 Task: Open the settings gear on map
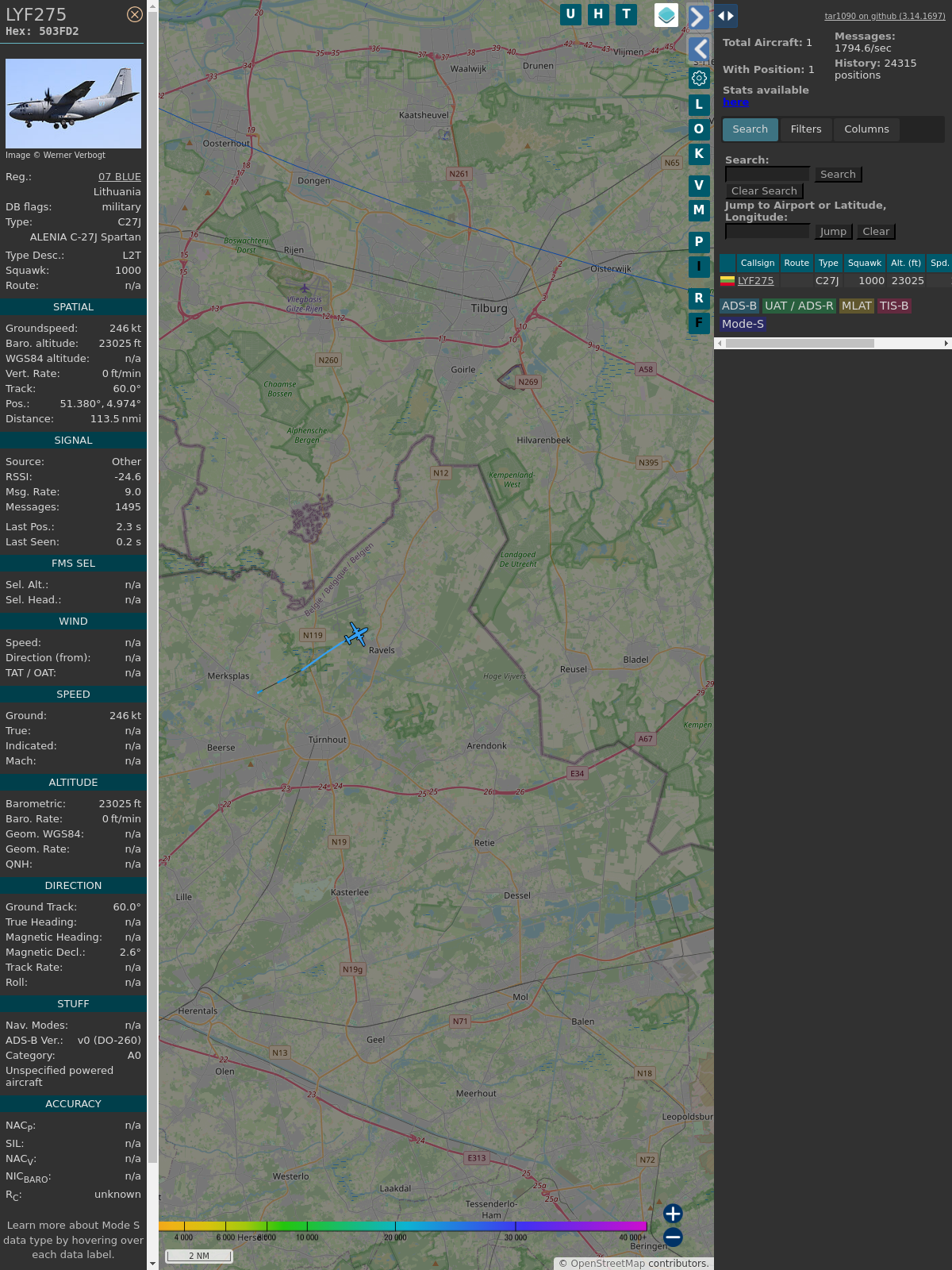click(699, 78)
